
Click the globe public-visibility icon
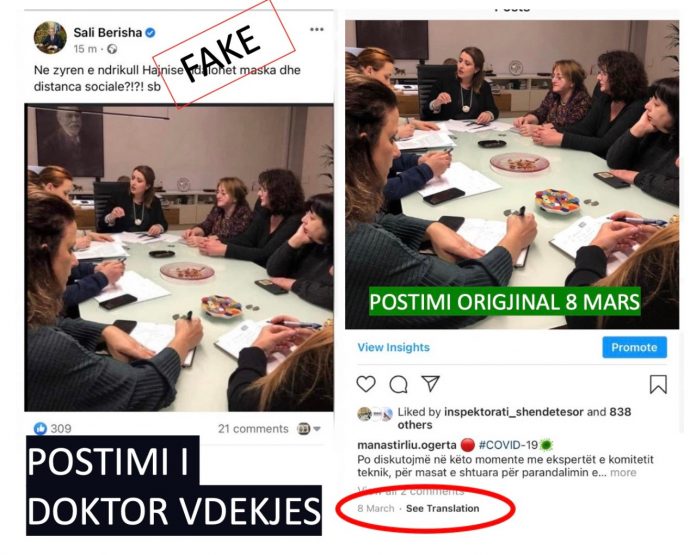click(x=112, y=49)
